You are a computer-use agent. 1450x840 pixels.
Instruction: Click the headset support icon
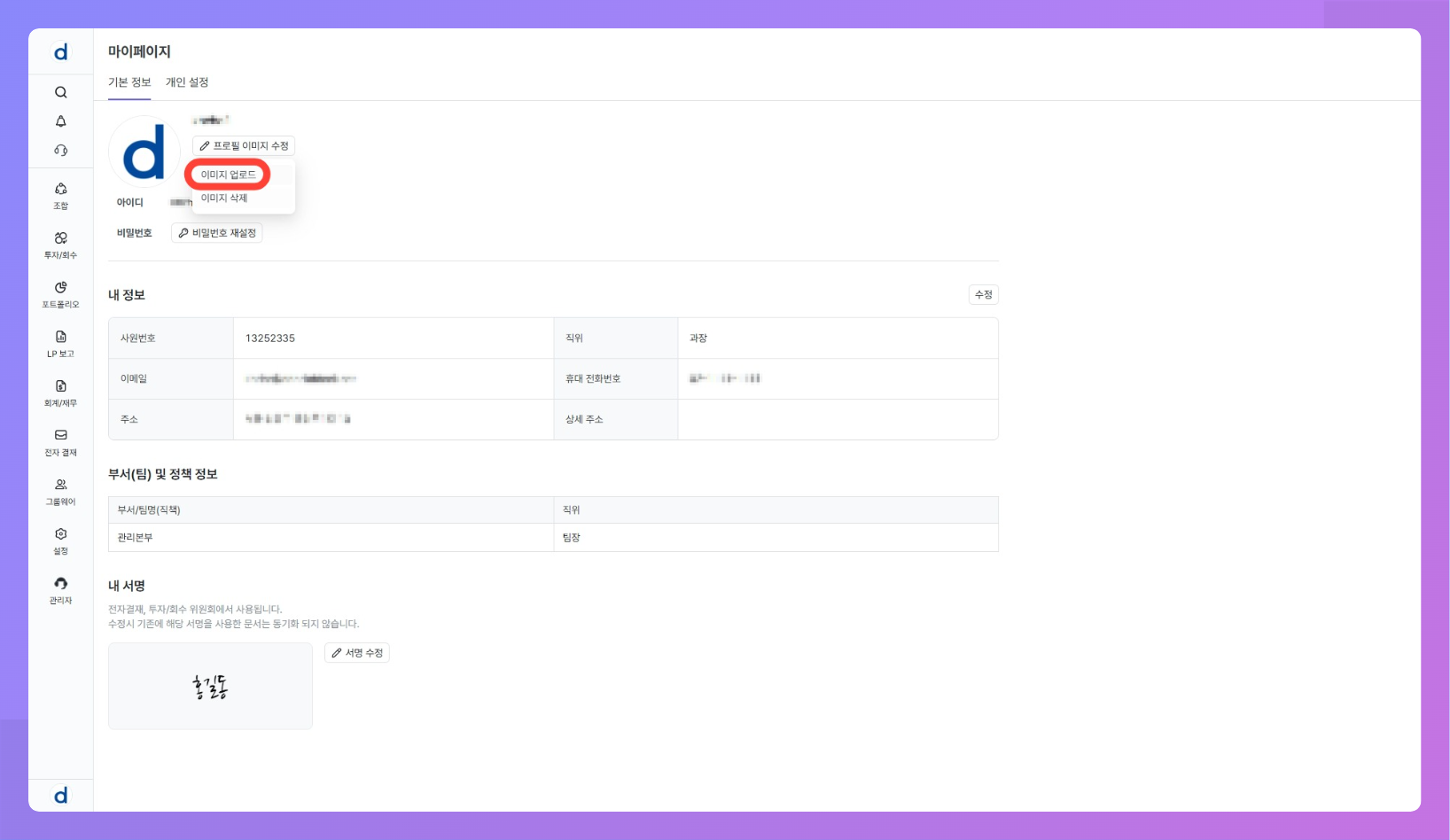(x=60, y=151)
